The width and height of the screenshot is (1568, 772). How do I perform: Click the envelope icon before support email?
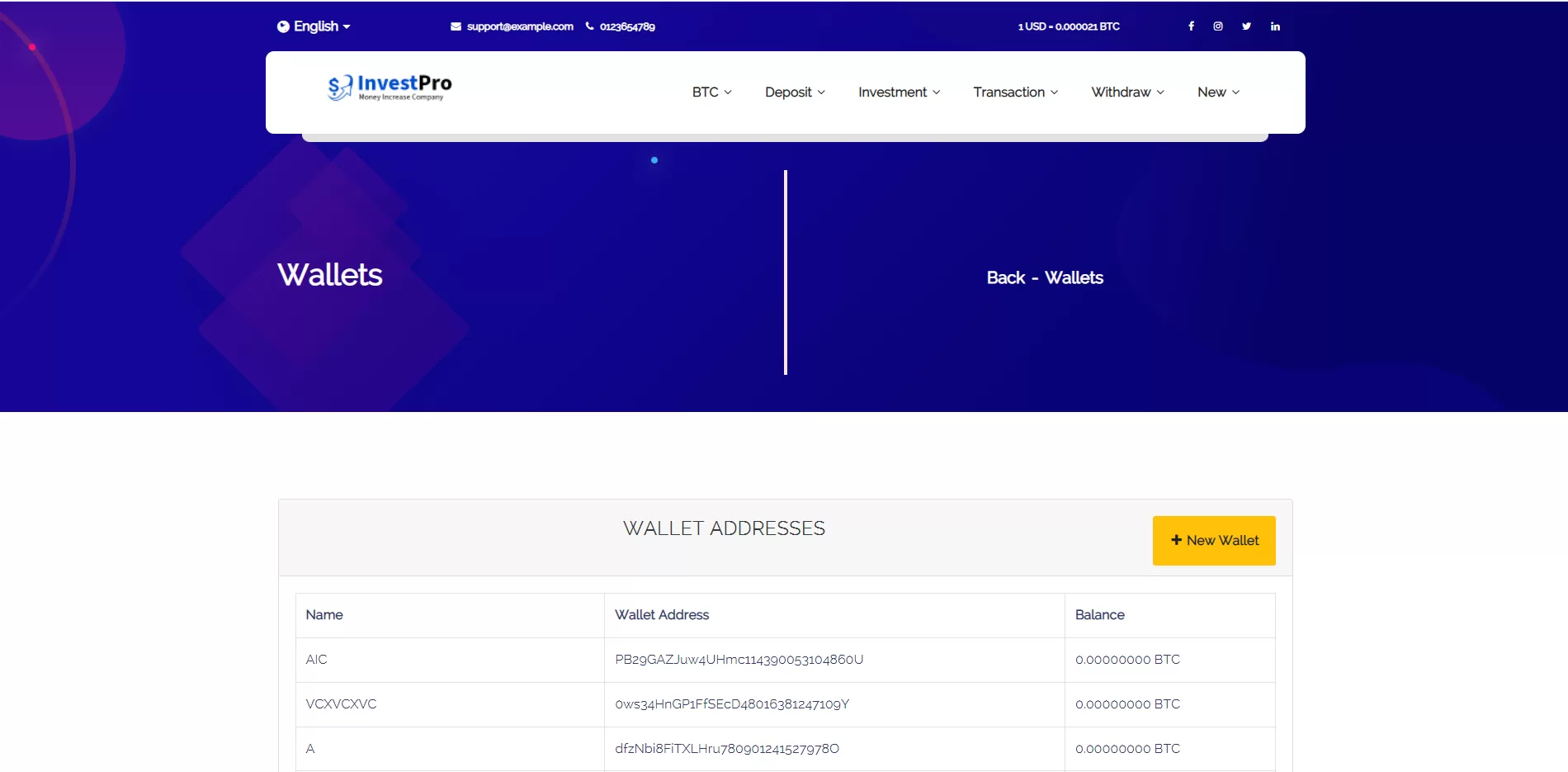pyautogui.click(x=456, y=26)
